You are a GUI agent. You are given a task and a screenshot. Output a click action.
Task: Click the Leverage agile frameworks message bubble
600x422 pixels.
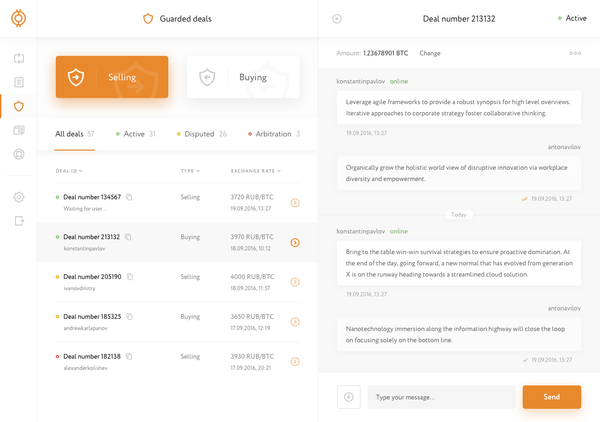click(x=459, y=108)
